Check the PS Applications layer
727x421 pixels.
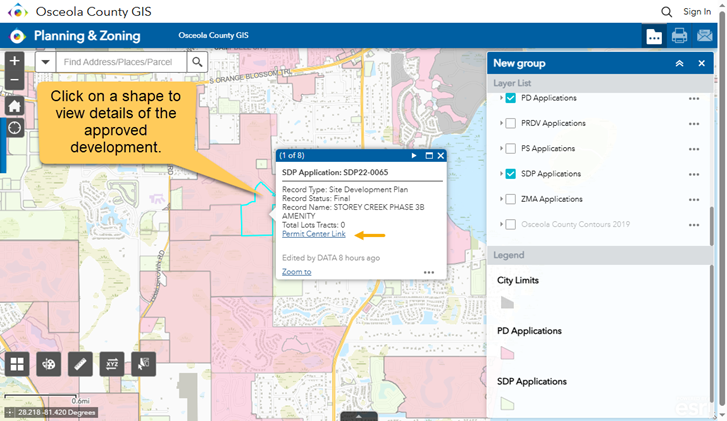(510, 148)
